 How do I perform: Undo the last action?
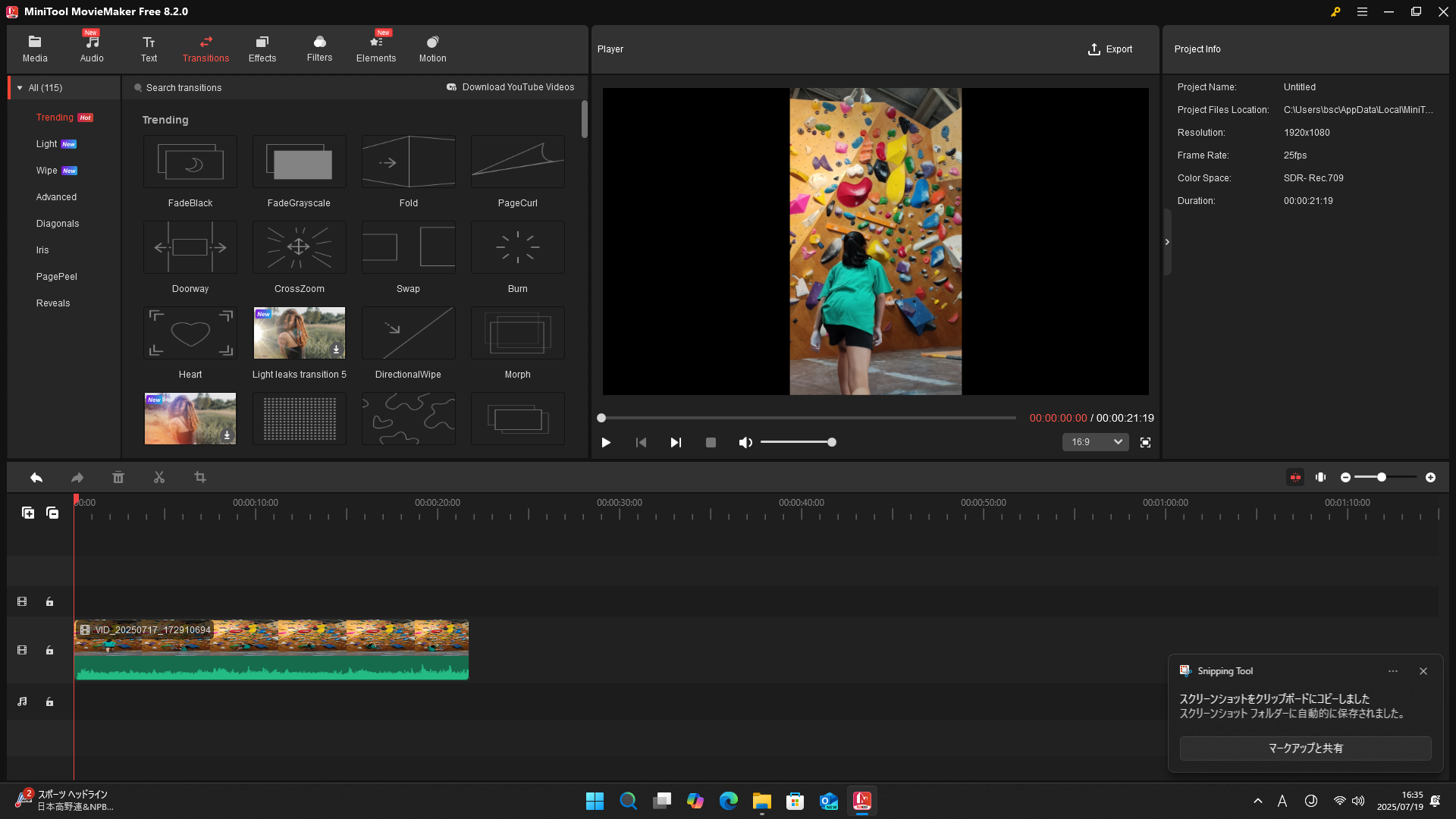click(36, 478)
